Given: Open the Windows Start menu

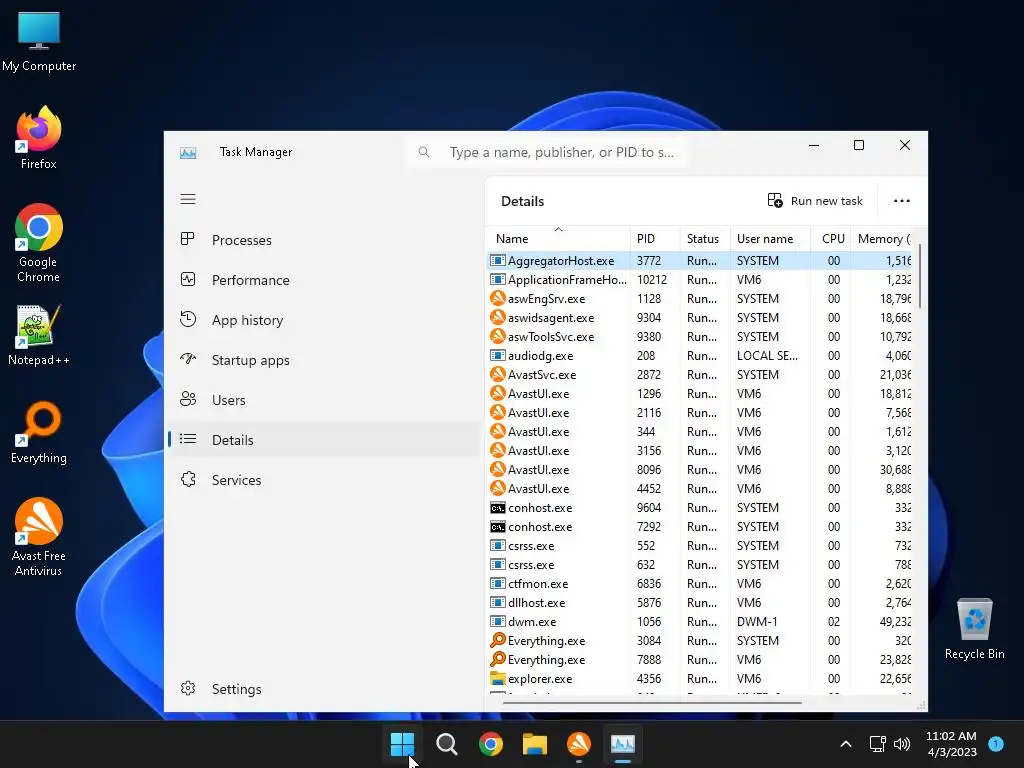Looking at the screenshot, I should (x=402, y=744).
